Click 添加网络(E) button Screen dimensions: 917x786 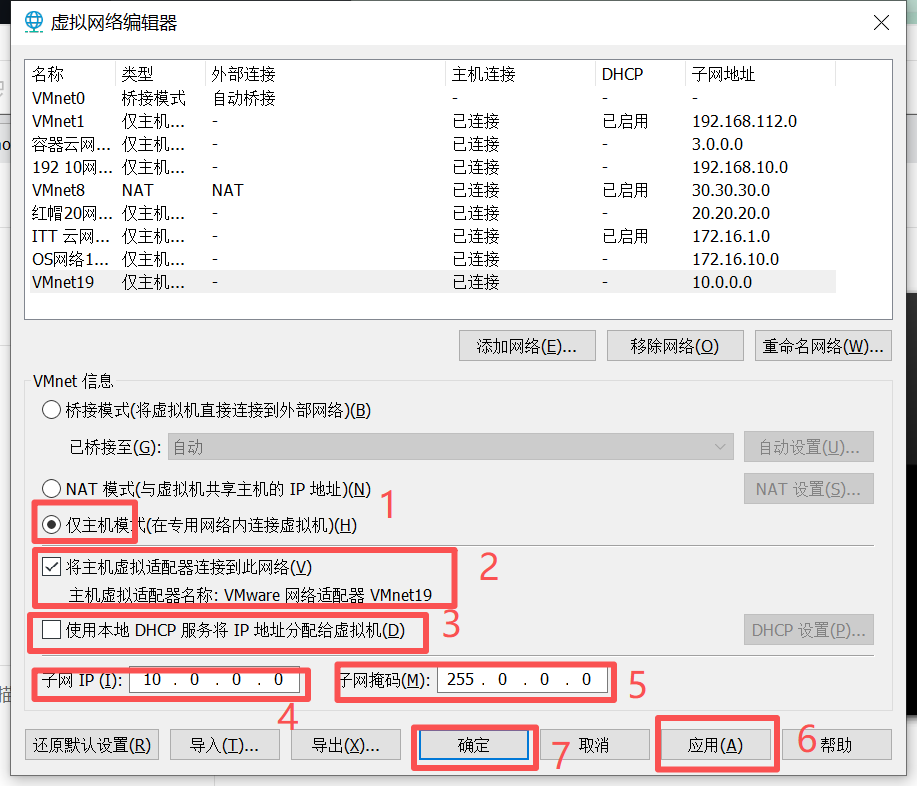coord(527,346)
